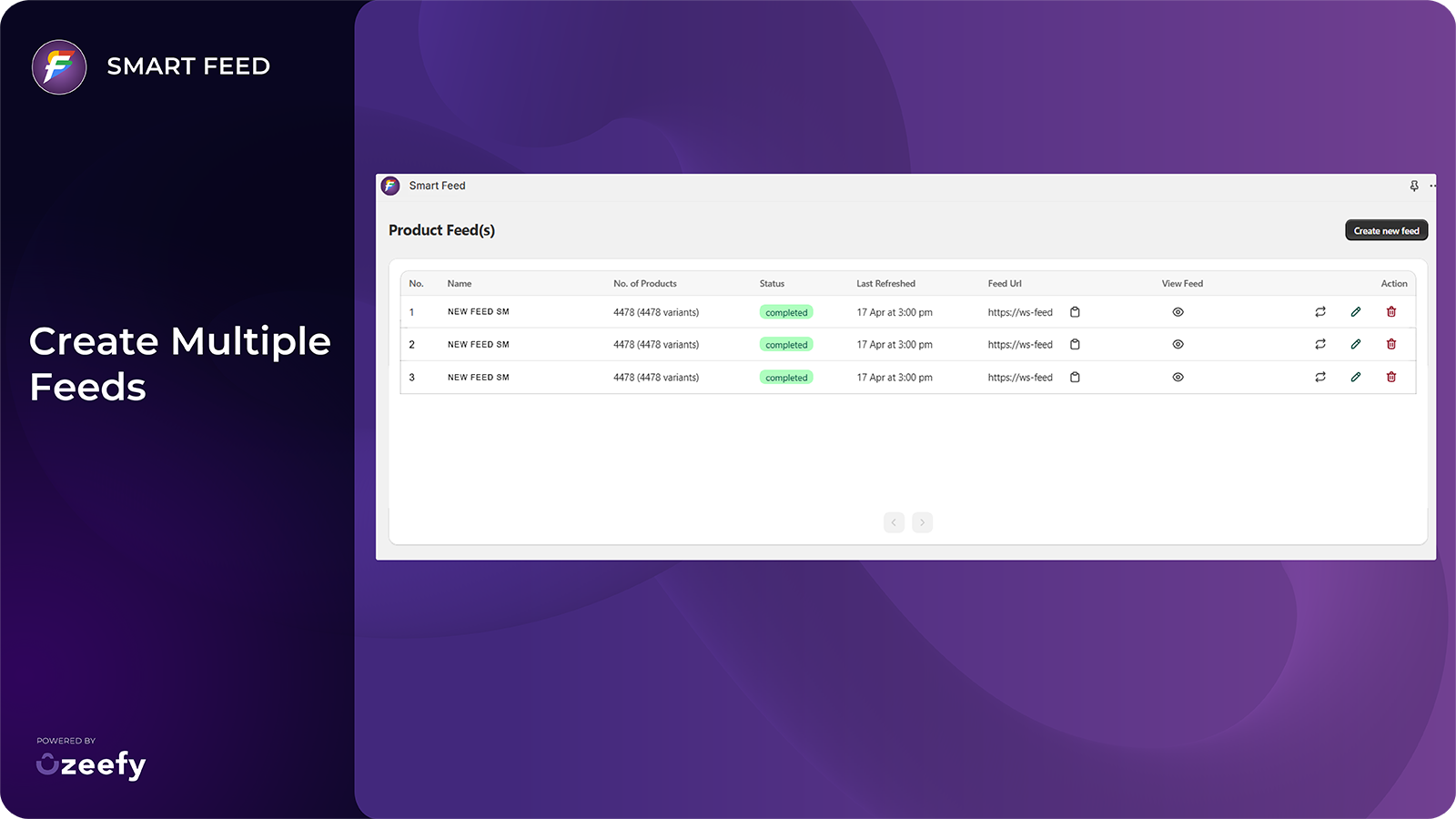
Task: Refresh feed in row 1
Action: 1320,312
